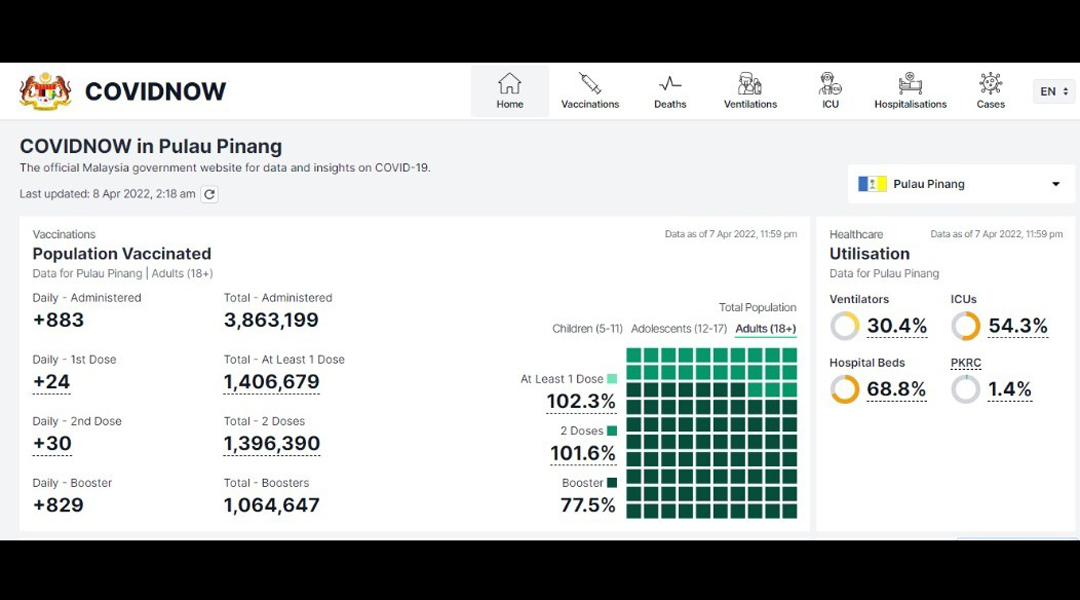Click the 30.4% ventilators value
The image size is (1080, 600).
[x=897, y=326]
